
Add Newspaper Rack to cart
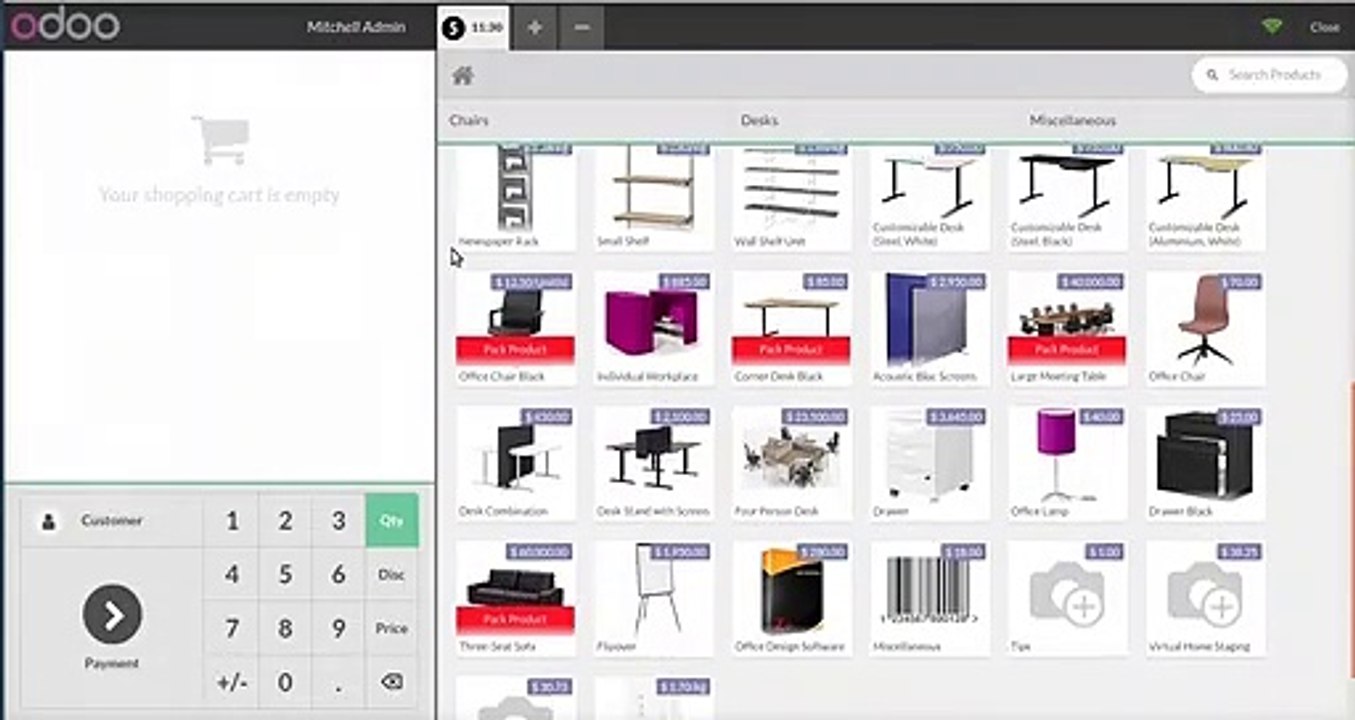point(516,197)
